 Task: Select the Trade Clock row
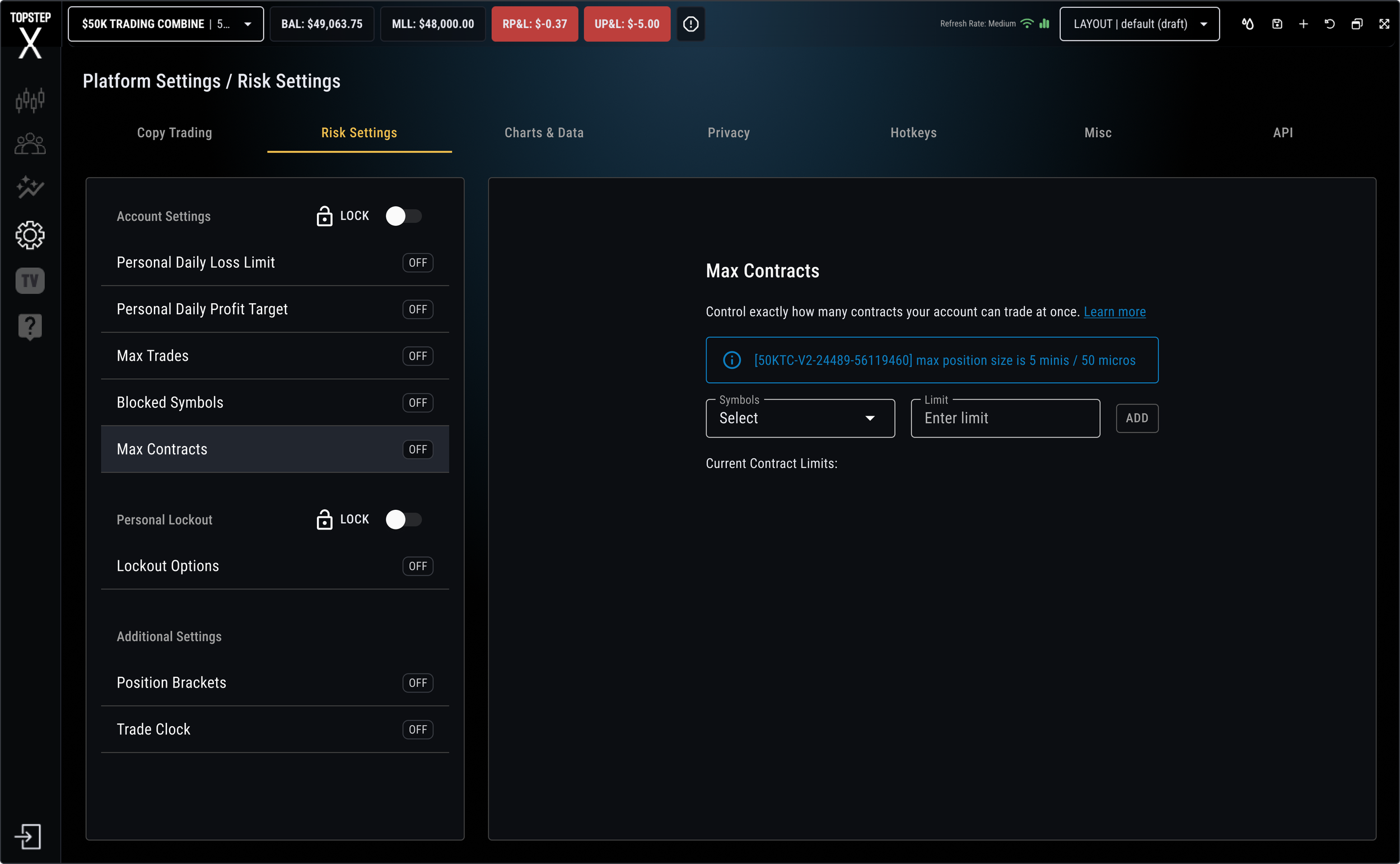point(275,730)
